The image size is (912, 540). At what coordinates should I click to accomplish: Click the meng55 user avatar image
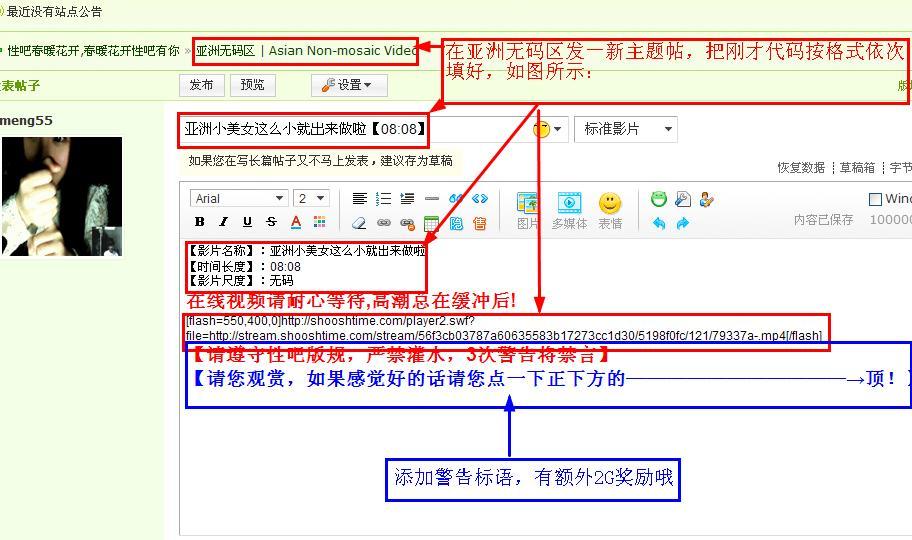(61, 197)
